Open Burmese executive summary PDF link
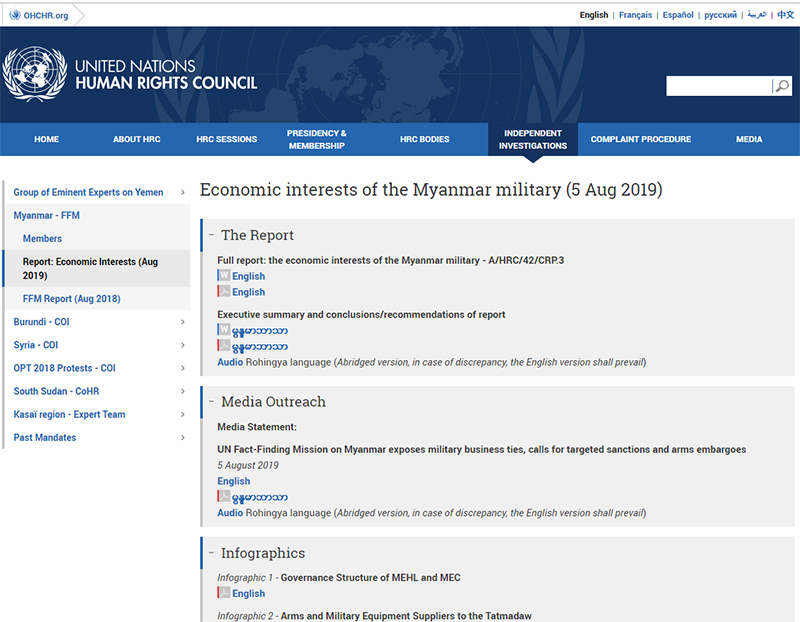Viewport: 800px width, 622px height. point(260,346)
